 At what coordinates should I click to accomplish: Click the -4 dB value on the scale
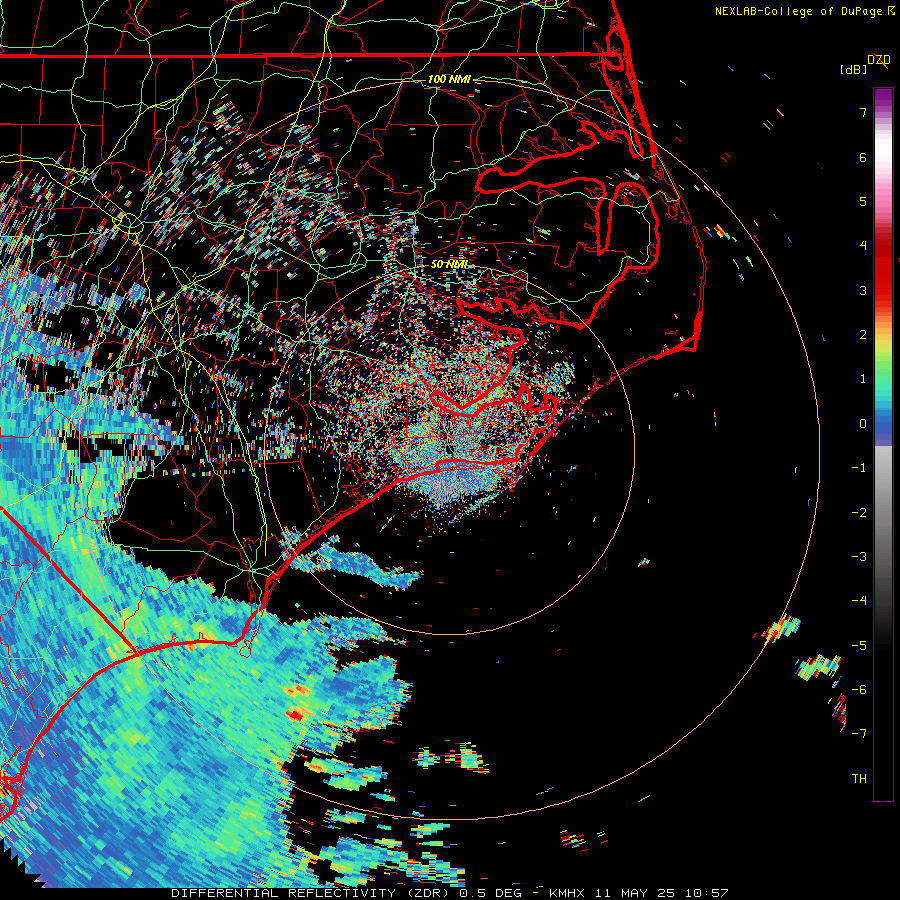(x=859, y=601)
